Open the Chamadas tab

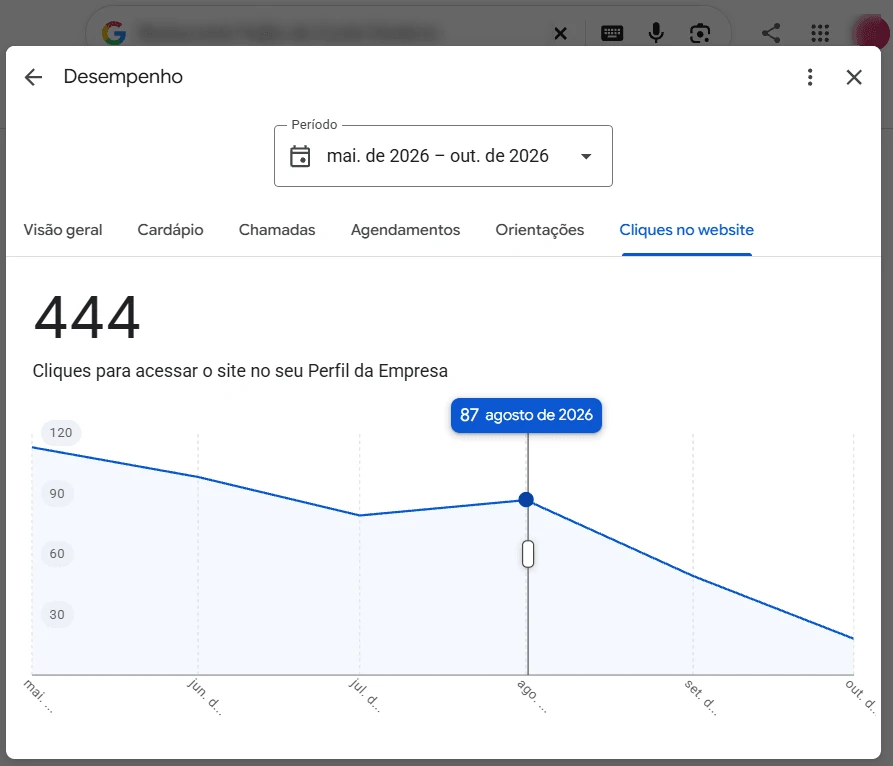pos(277,230)
